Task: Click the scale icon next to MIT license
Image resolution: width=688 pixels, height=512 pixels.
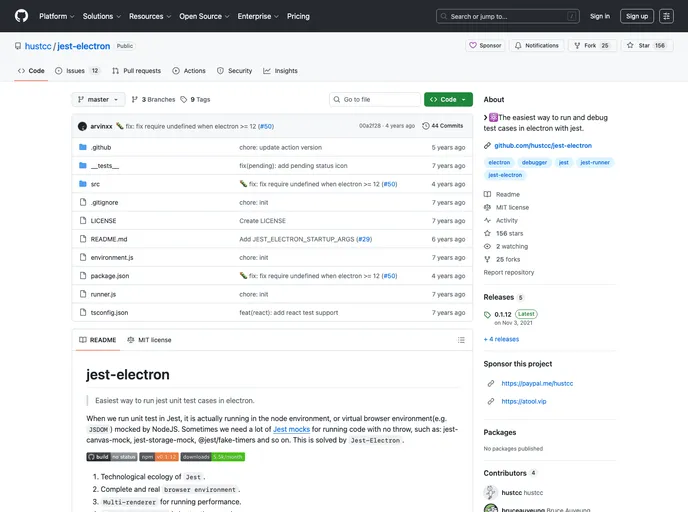Action: pyautogui.click(x=487, y=207)
